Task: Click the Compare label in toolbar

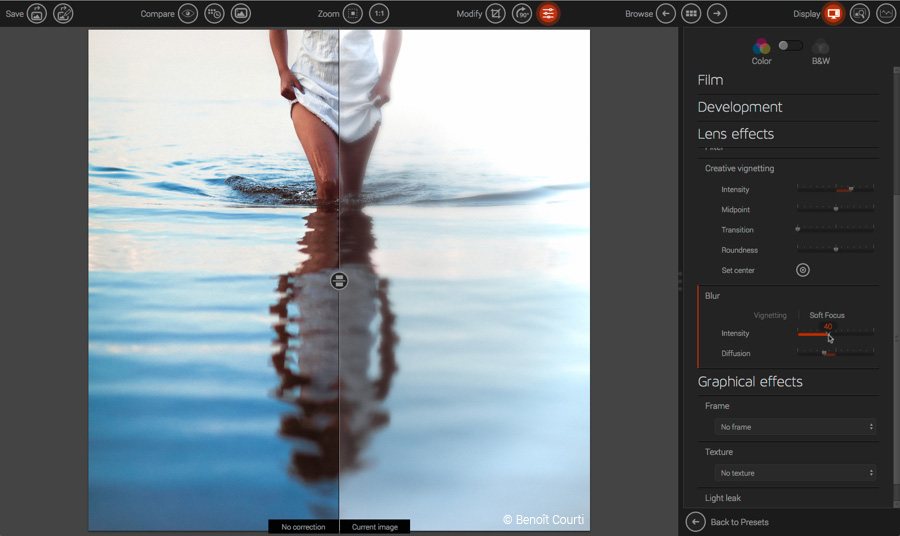Action: [157, 14]
